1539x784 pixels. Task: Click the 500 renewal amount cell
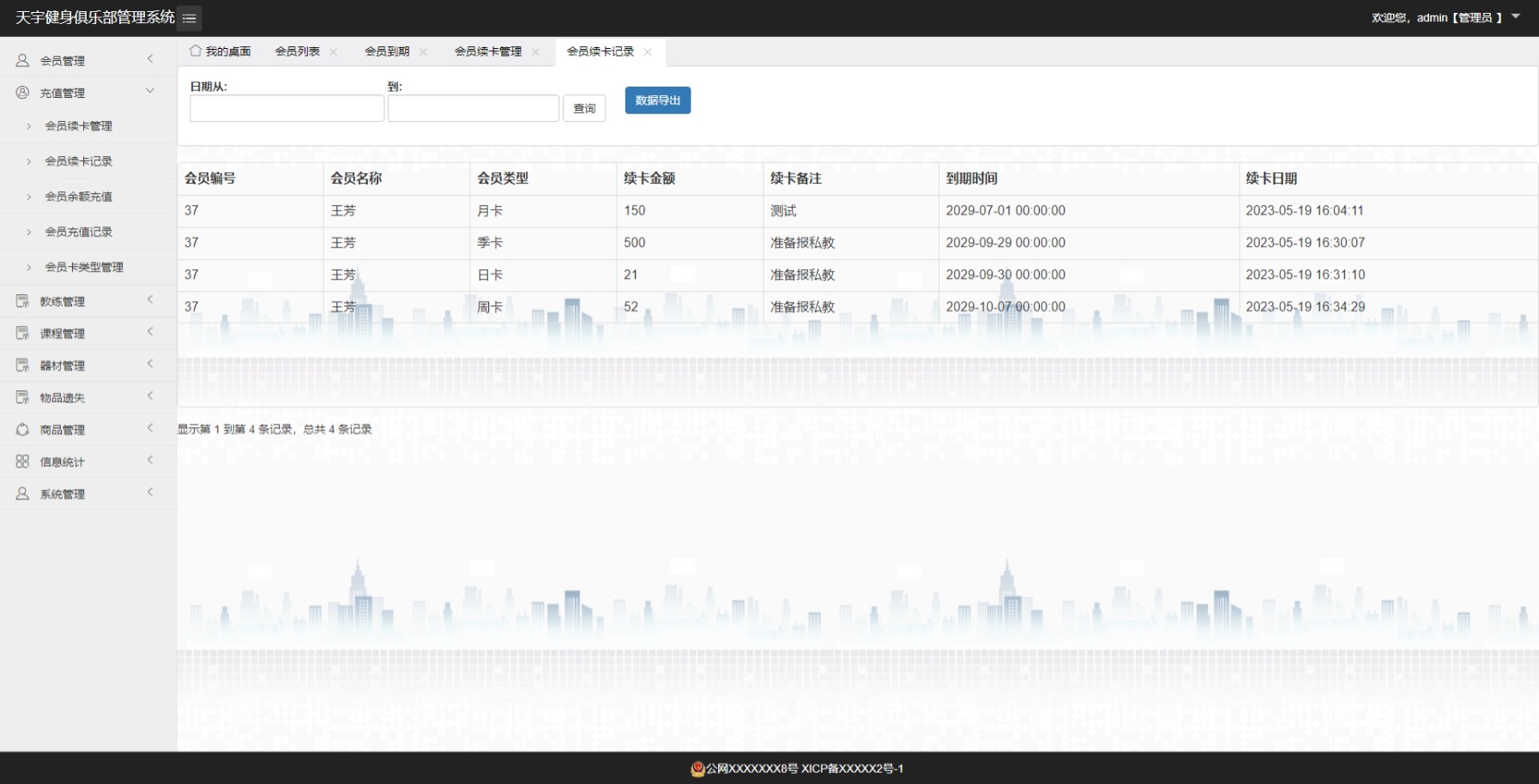click(x=690, y=243)
